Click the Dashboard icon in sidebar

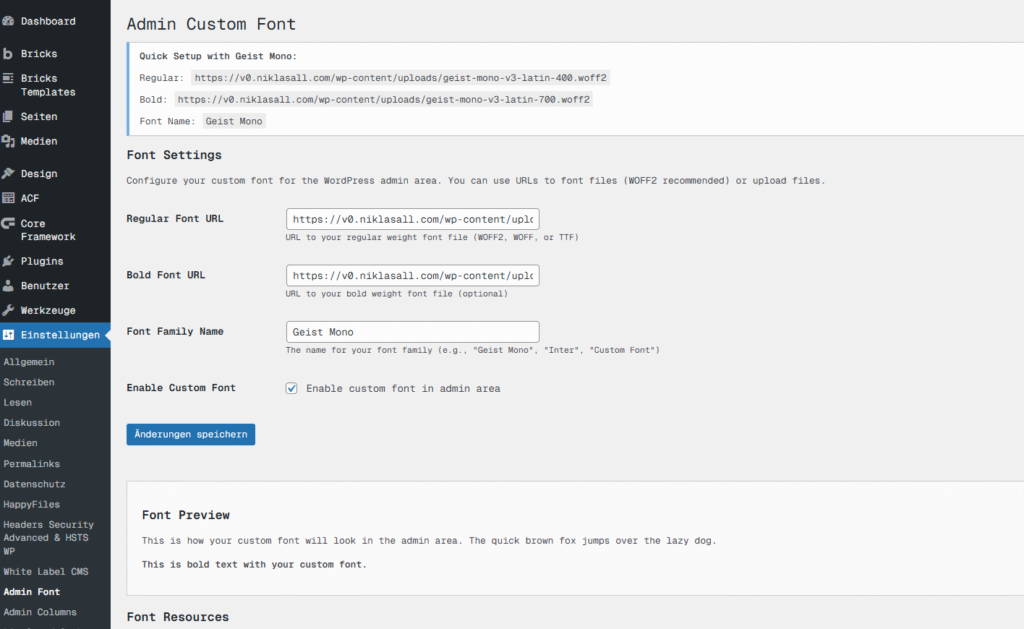(x=9, y=21)
